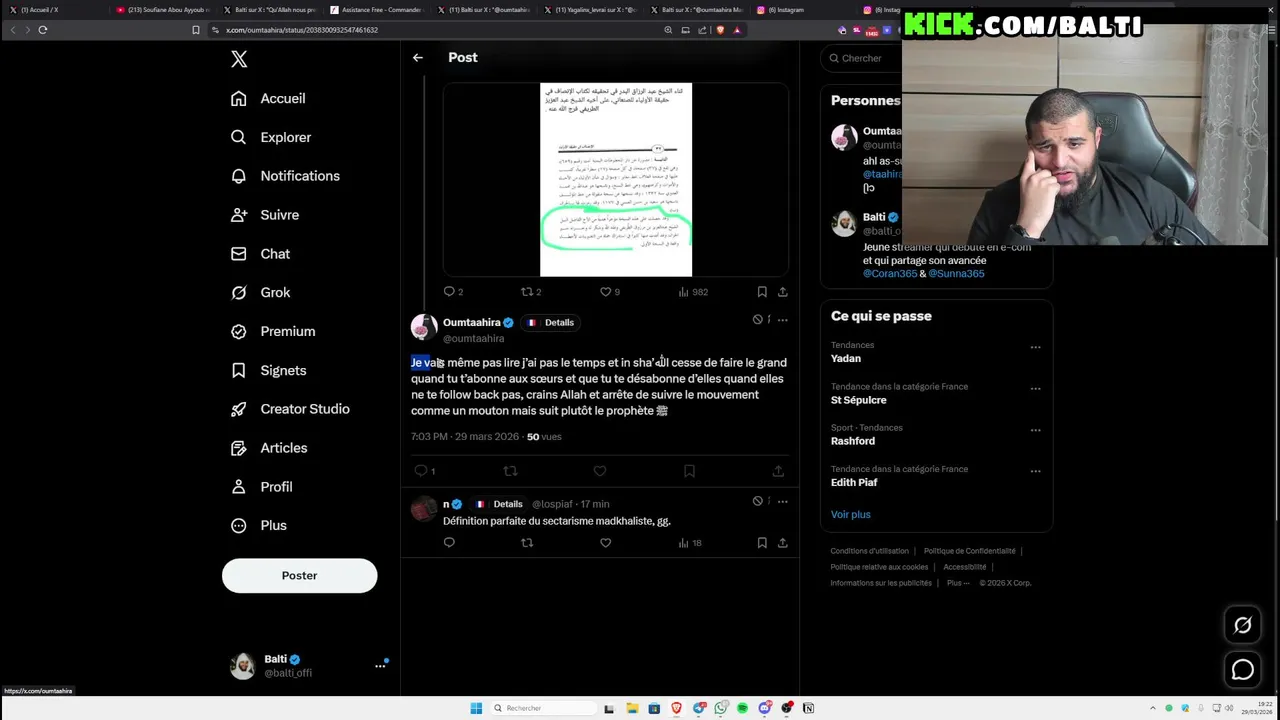Open options for Edith Piaf trend

tap(1035, 471)
